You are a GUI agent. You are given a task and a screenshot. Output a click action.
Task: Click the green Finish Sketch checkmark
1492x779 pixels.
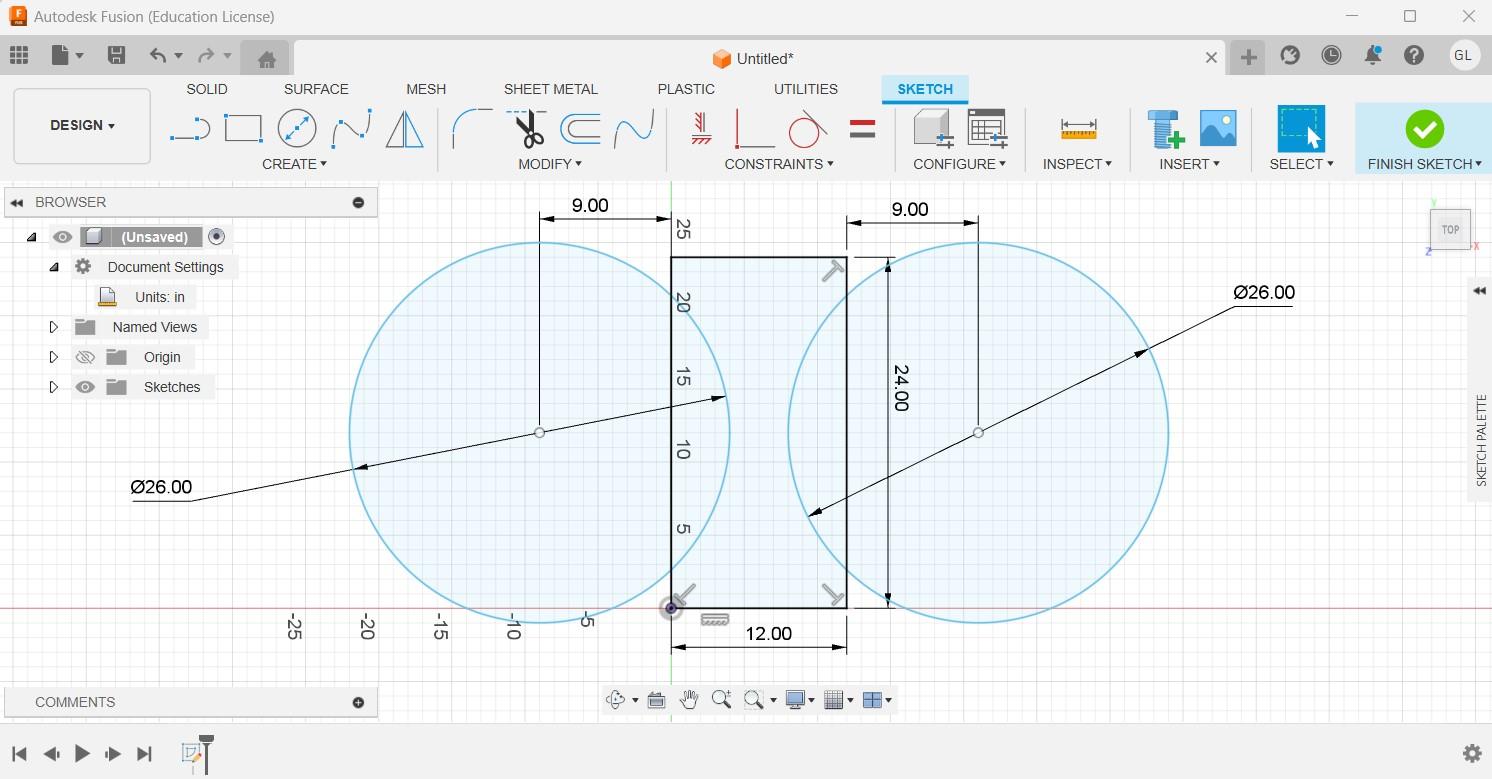point(1424,129)
